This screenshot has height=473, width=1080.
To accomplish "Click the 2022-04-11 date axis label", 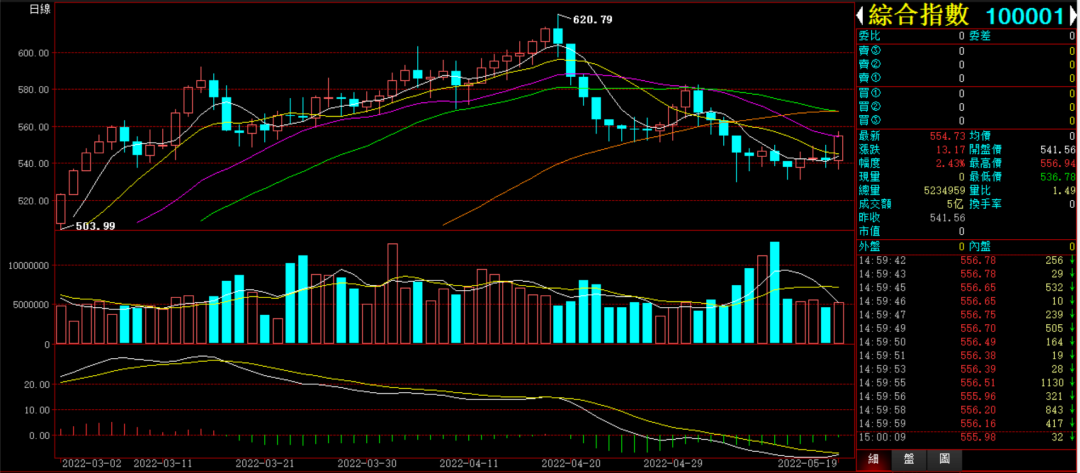I will point(468,463).
